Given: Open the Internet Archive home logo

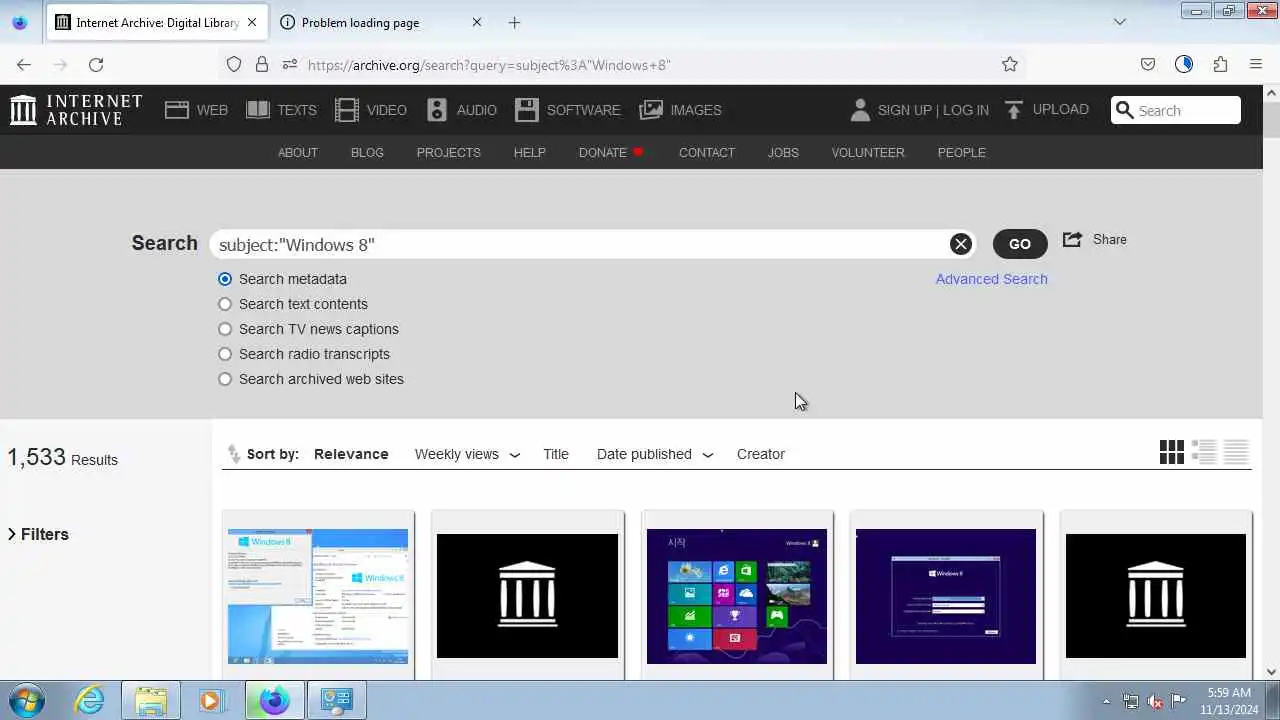Looking at the screenshot, I should (x=76, y=110).
